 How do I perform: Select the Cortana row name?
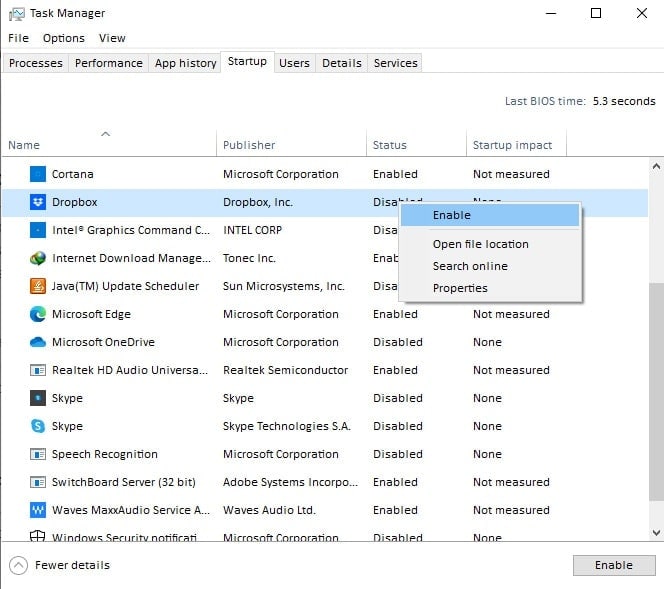tap(72, 174)
